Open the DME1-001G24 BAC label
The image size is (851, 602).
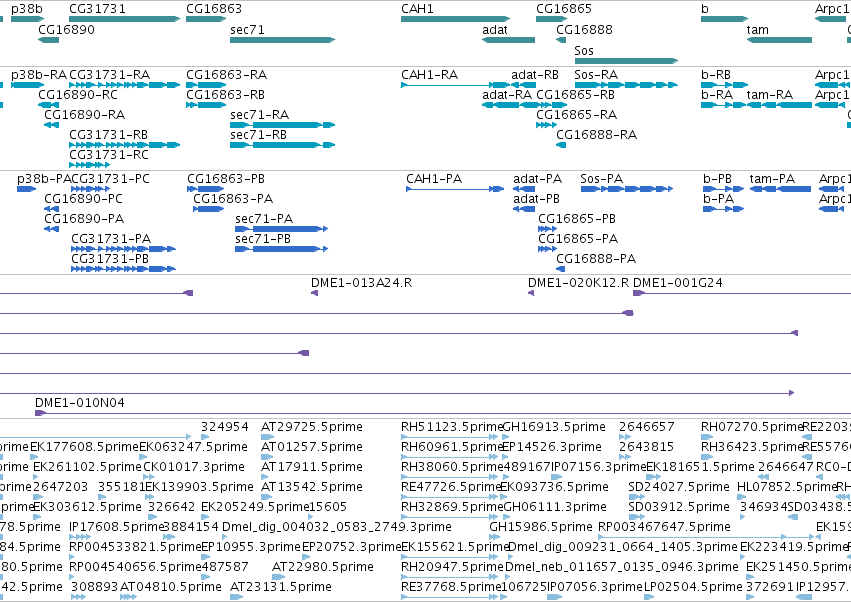tap(678, 283)
